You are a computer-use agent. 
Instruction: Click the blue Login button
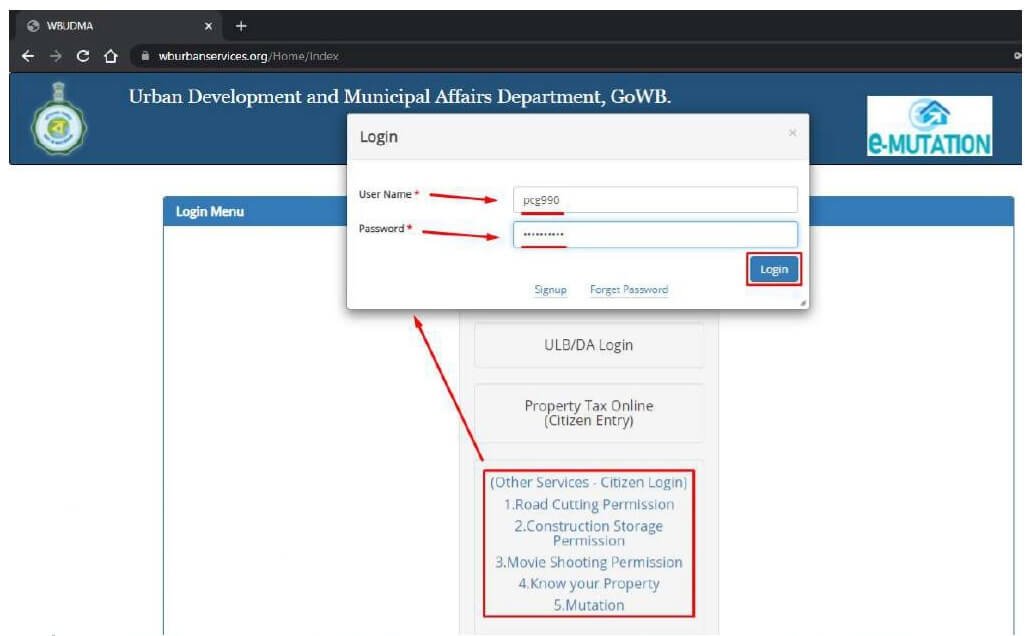coord(774,269)
